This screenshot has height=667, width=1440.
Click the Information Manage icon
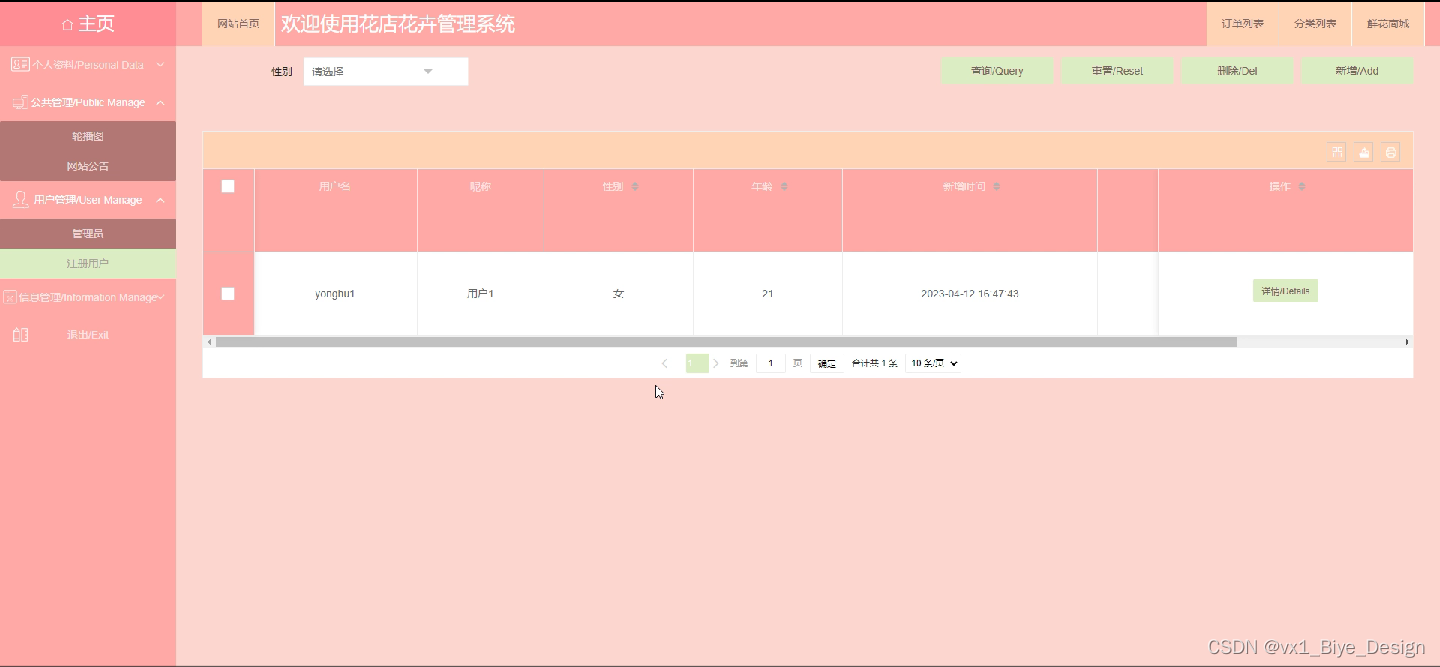(10, 297)
